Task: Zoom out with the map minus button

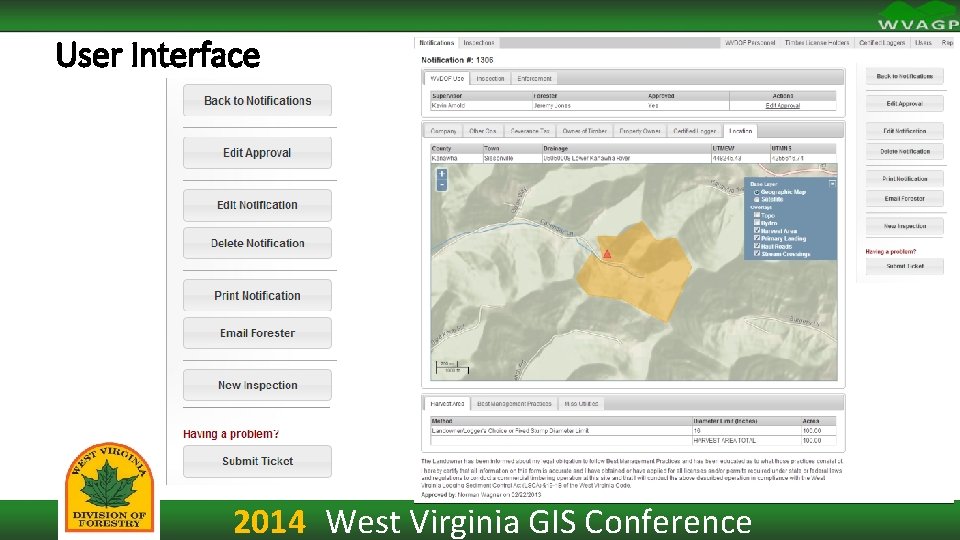Action: pyautogui.click(x=441, y=186)
